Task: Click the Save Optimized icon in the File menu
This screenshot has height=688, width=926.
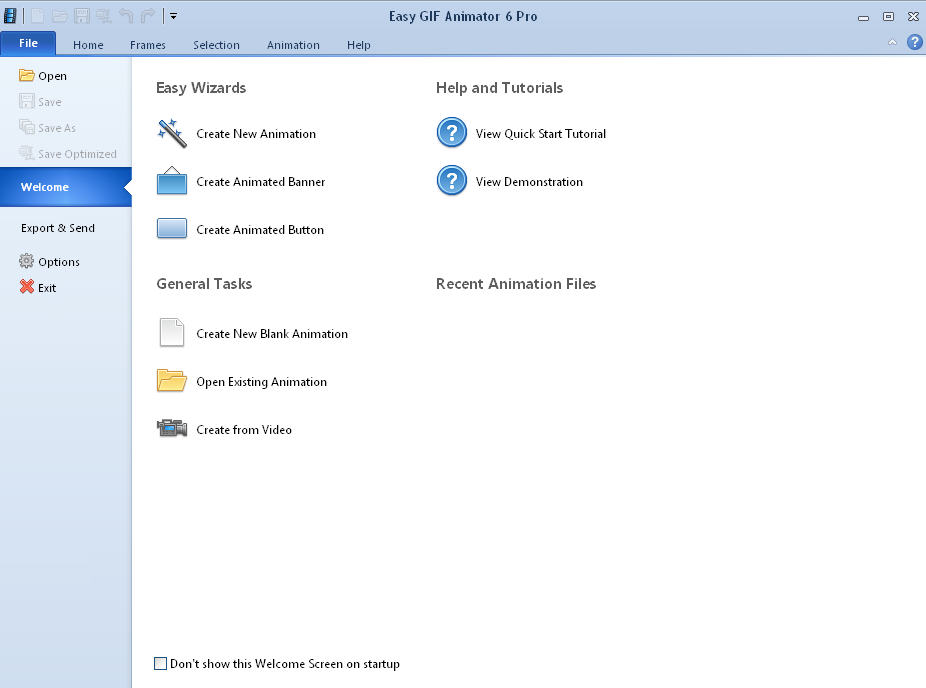Action: 27,153
